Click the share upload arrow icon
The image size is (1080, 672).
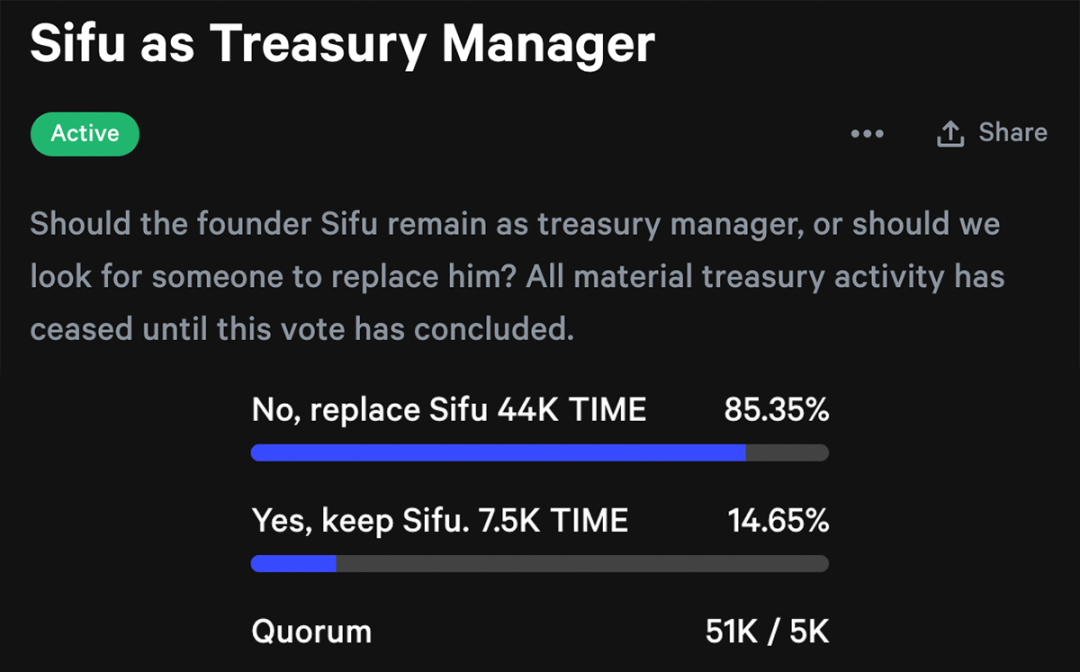(x=950, y=134)
